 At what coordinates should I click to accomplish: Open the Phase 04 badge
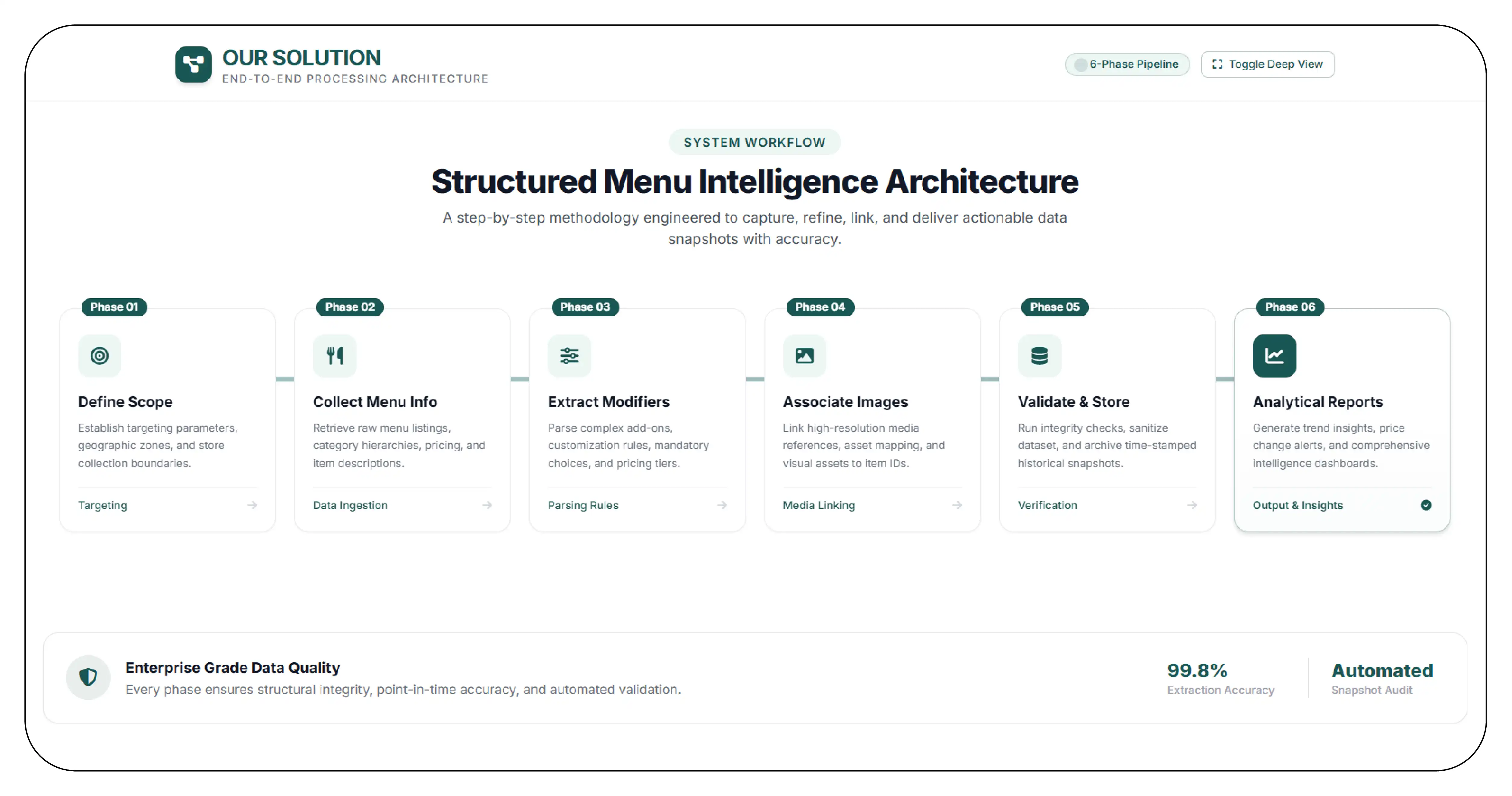tap(820, 307)
